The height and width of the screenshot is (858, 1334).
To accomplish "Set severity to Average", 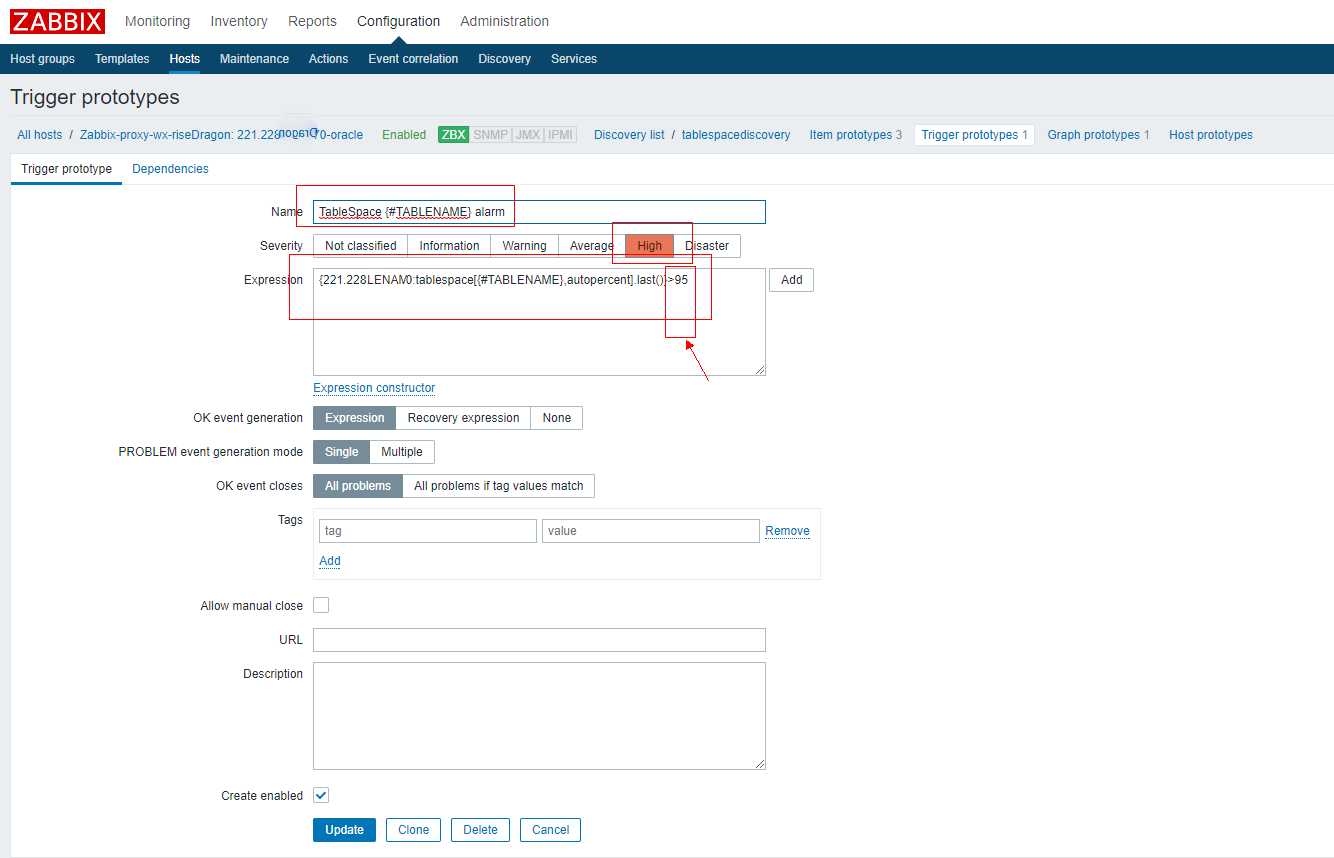I will 591,246.
